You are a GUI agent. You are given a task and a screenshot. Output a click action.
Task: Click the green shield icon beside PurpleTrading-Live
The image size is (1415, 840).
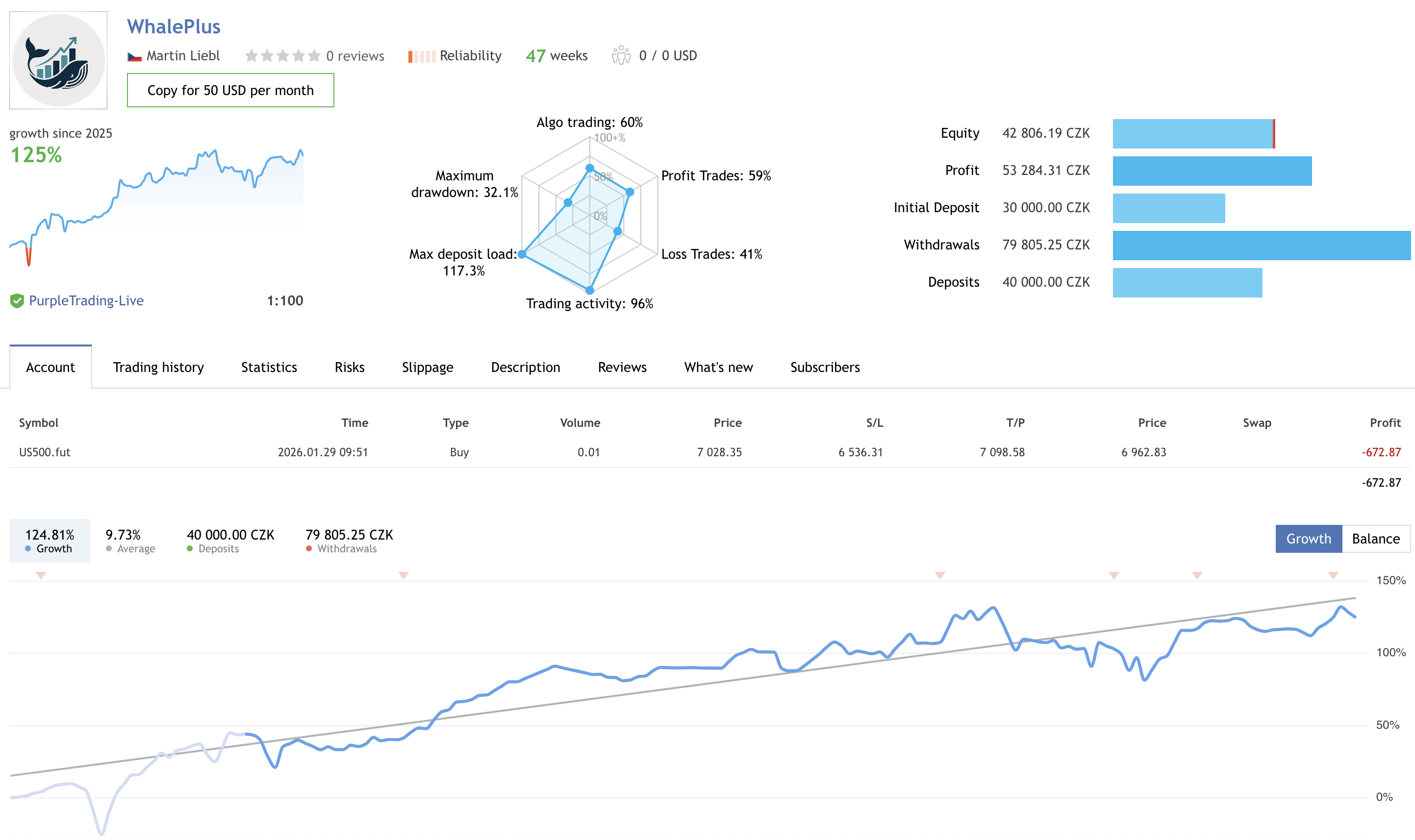[19, 300]
